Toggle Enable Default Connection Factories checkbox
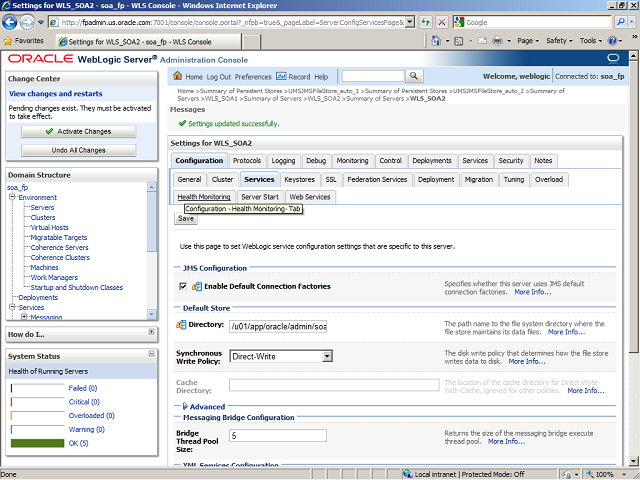 click(x=183, y=286)
